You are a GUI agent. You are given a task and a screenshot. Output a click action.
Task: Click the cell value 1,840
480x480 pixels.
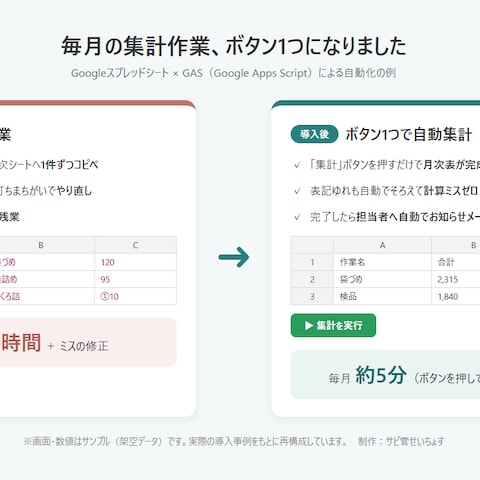click(456, 296)
